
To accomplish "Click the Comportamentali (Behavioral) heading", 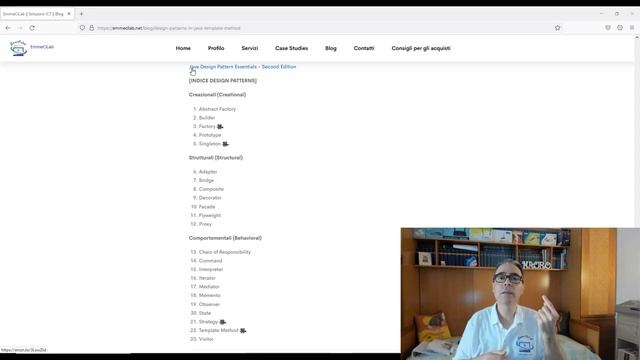I will (x=225, y=238).
